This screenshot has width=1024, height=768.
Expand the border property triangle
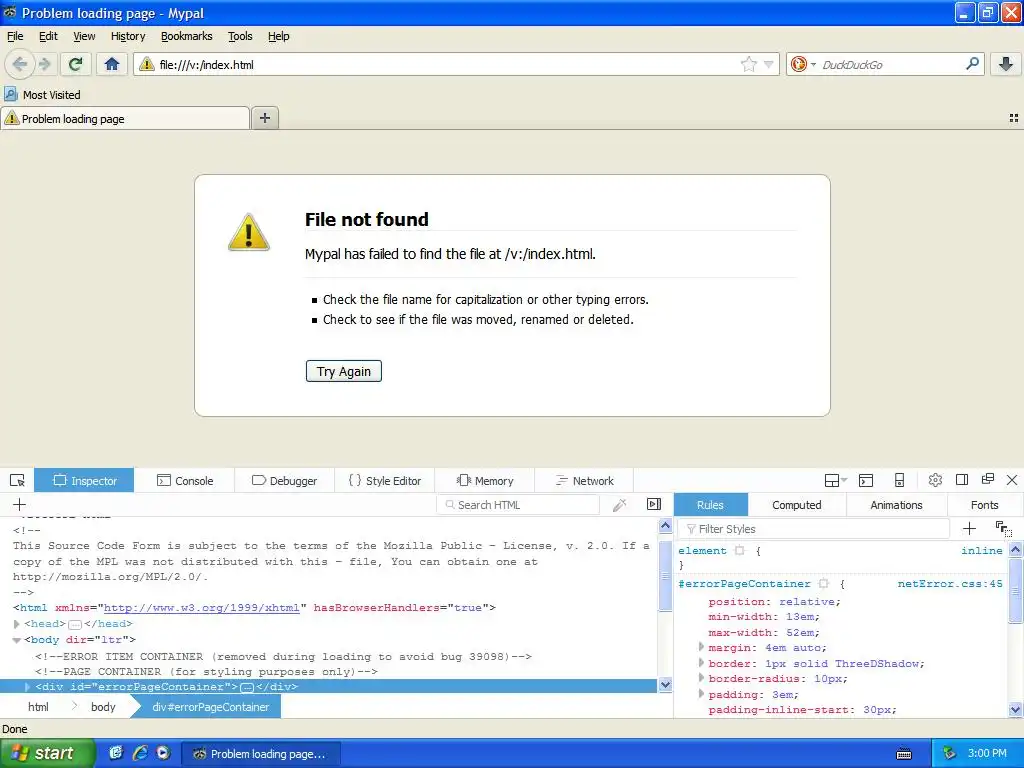[701, 662]
